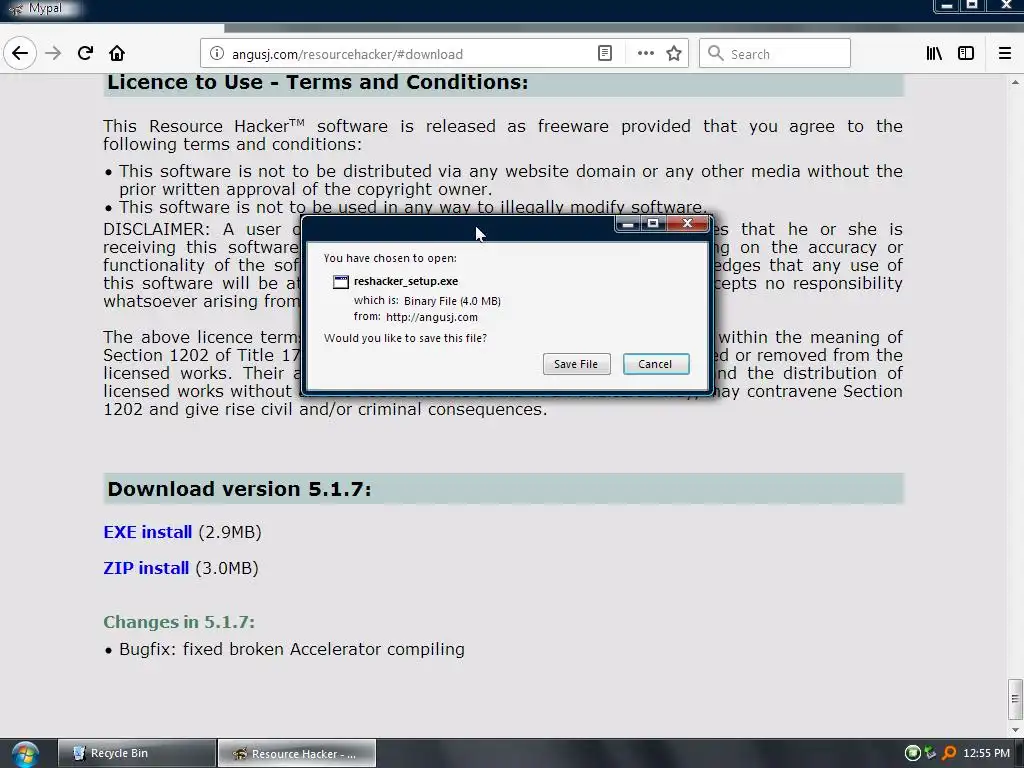Open the Windows Start orb
Image resolution: width=1024 pixels, height=768 pixels.
click(24, 754)
